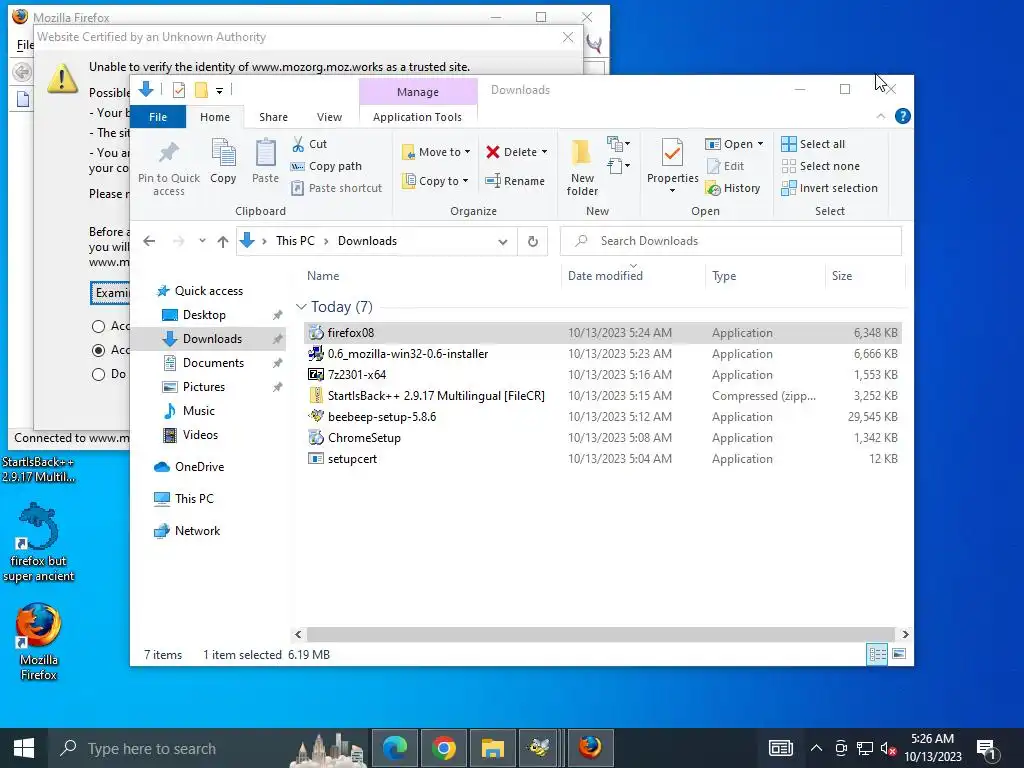Viewport: 1024px width, 768px height.
Task: Go back in Explorer navigation
Action: 149,241
